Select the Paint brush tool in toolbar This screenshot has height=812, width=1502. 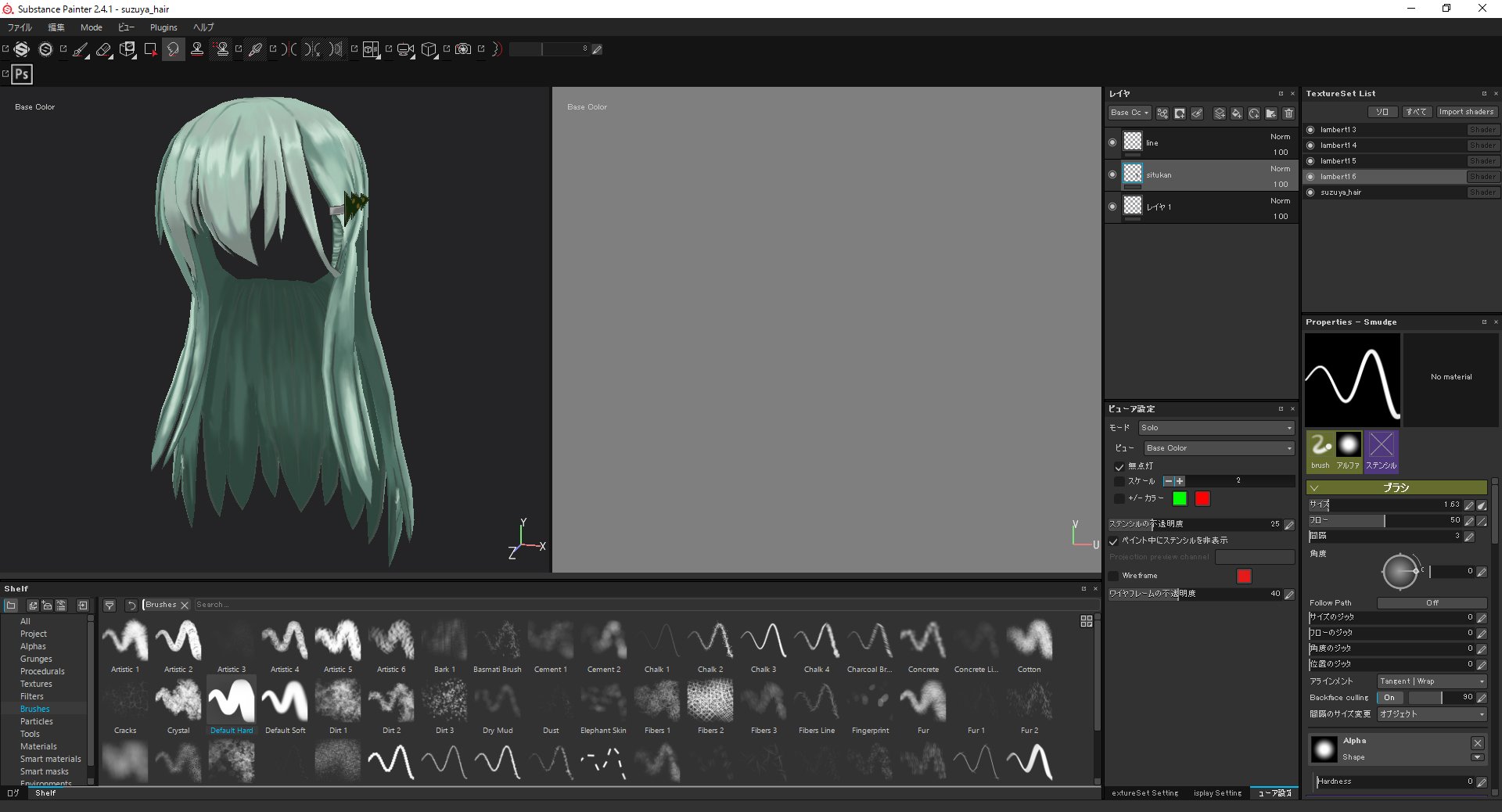click(81, 50)
